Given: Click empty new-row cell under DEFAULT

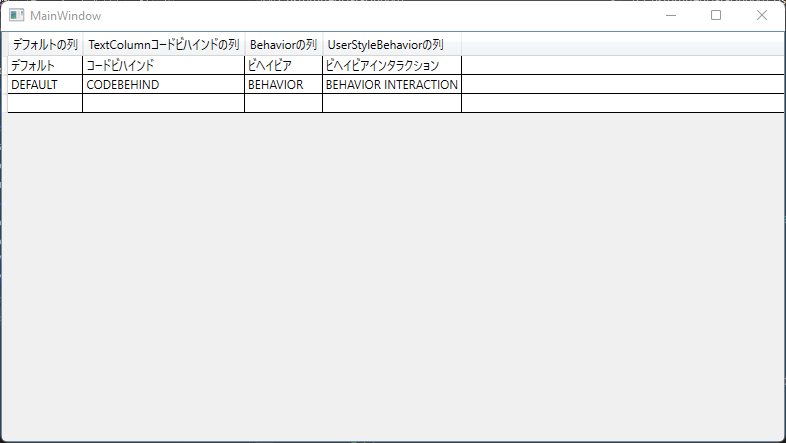Looking at the screenshot, I should [45, 103].
